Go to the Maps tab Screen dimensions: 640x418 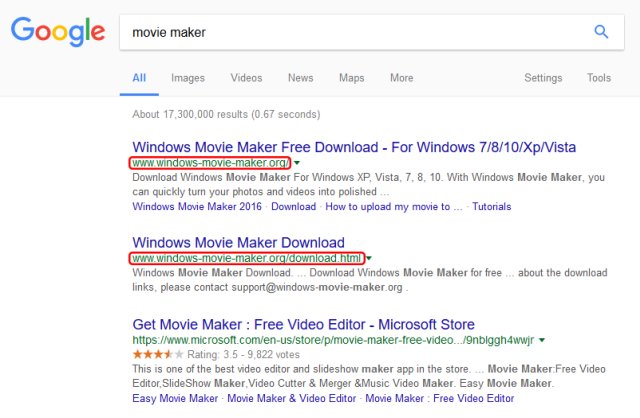[x=351, y=78]
